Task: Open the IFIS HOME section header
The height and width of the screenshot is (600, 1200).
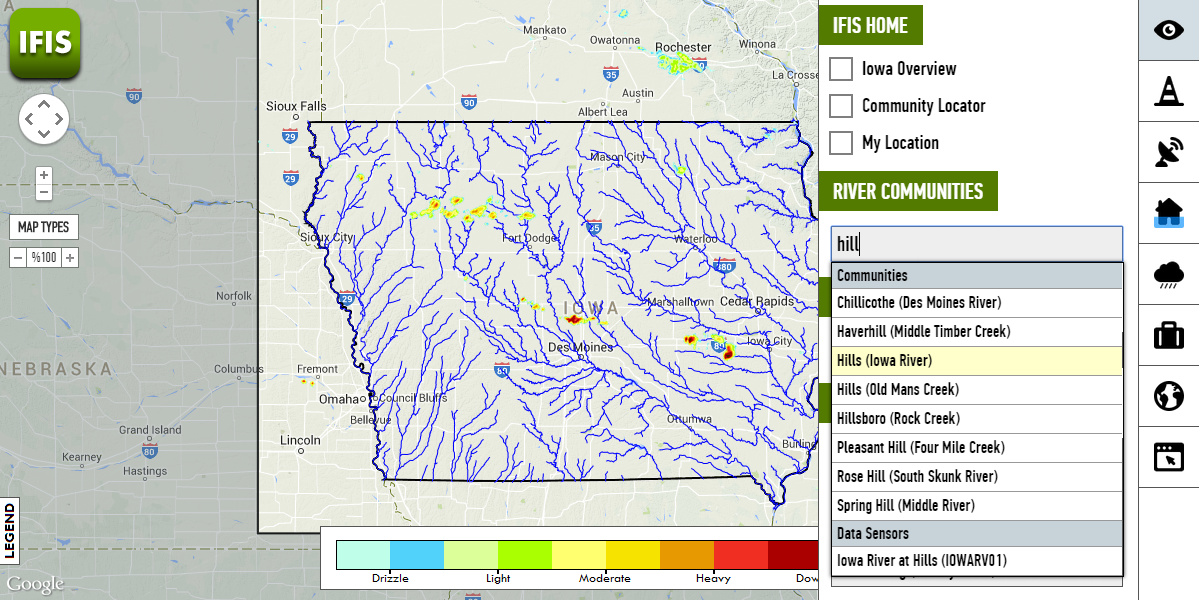Action: pos(870,25)
